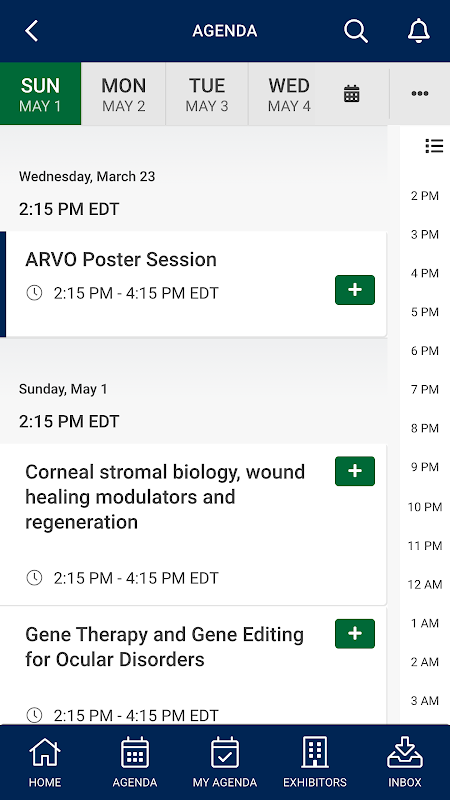Image resolution: width=450 pixels, height=800 pixels.
Task: Go to Home in bottom bar
Action: point(45,762)
